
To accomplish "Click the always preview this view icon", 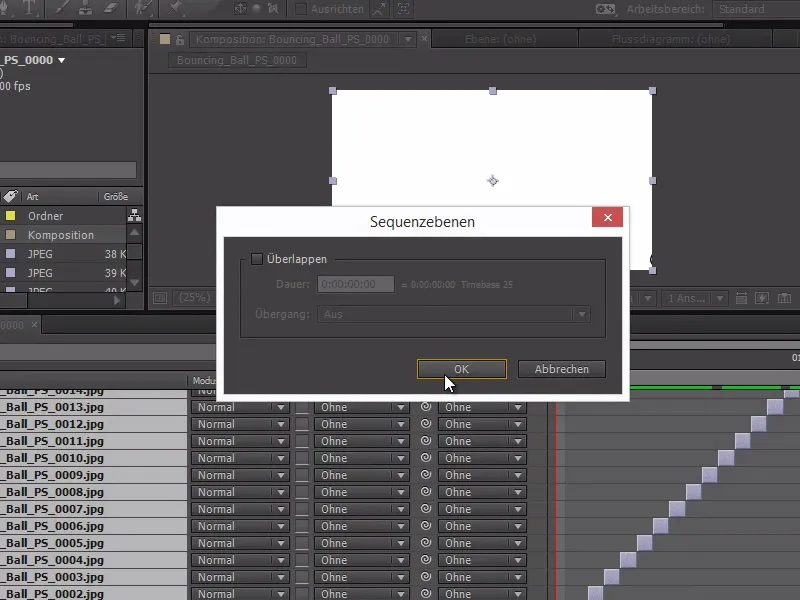I will click(x=160, y=298).
